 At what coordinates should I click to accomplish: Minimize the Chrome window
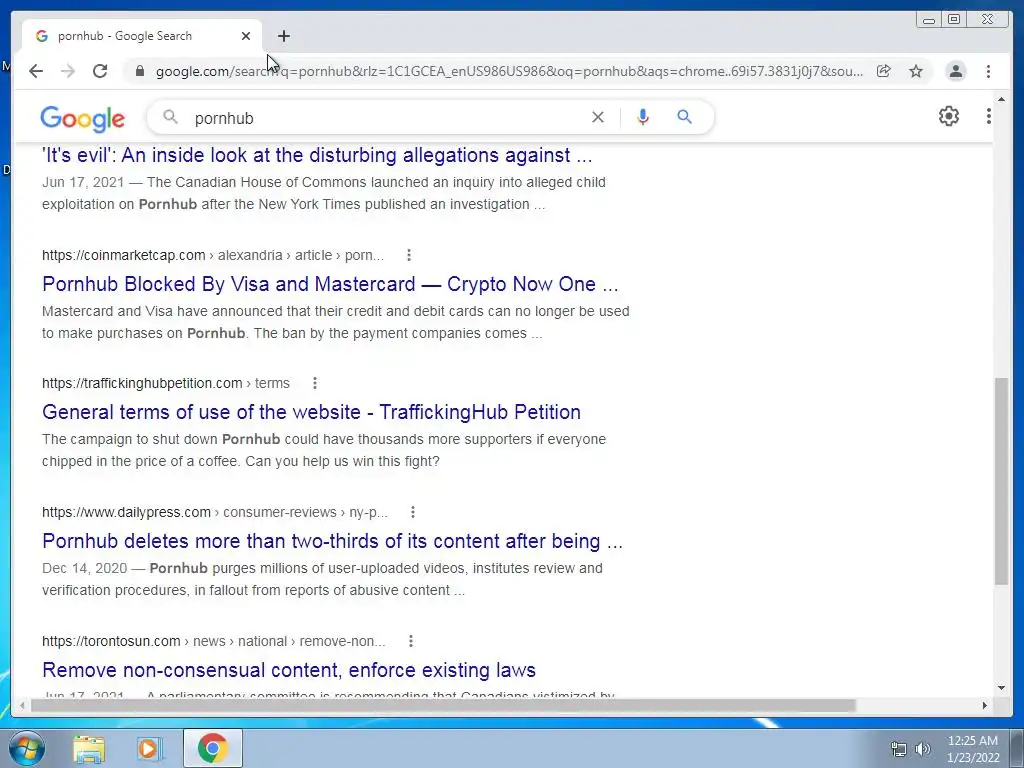pos(929,20)
